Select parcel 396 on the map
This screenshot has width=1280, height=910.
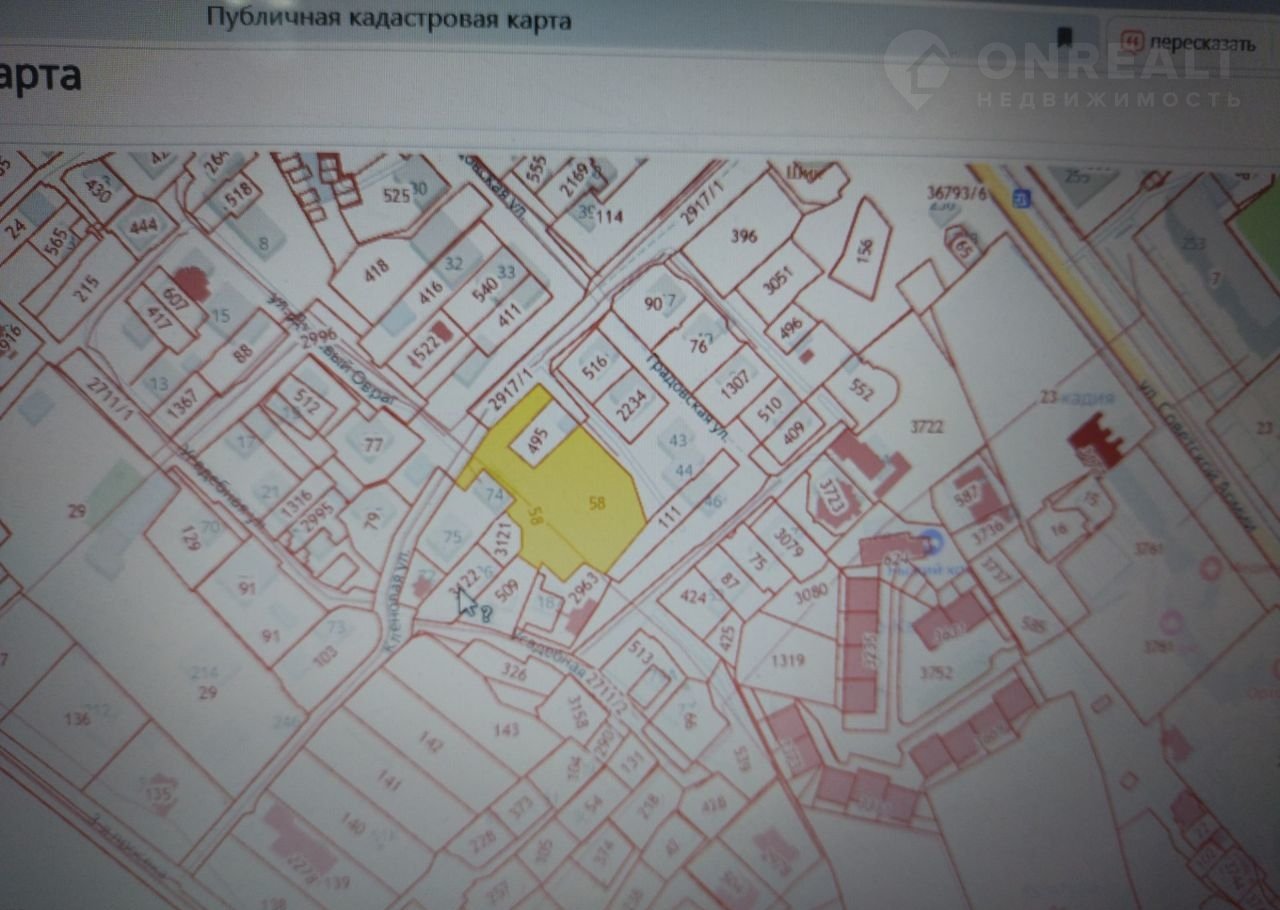click(x=743, y=237)
